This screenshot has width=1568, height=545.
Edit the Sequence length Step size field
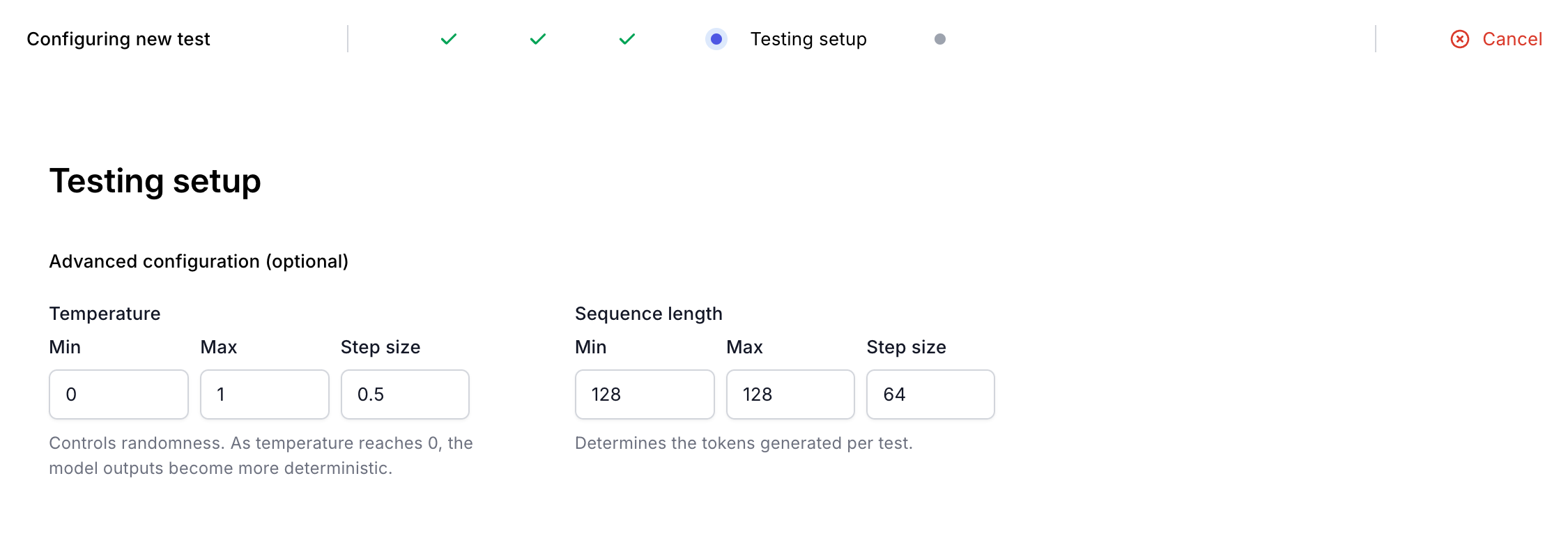[930, 394]
